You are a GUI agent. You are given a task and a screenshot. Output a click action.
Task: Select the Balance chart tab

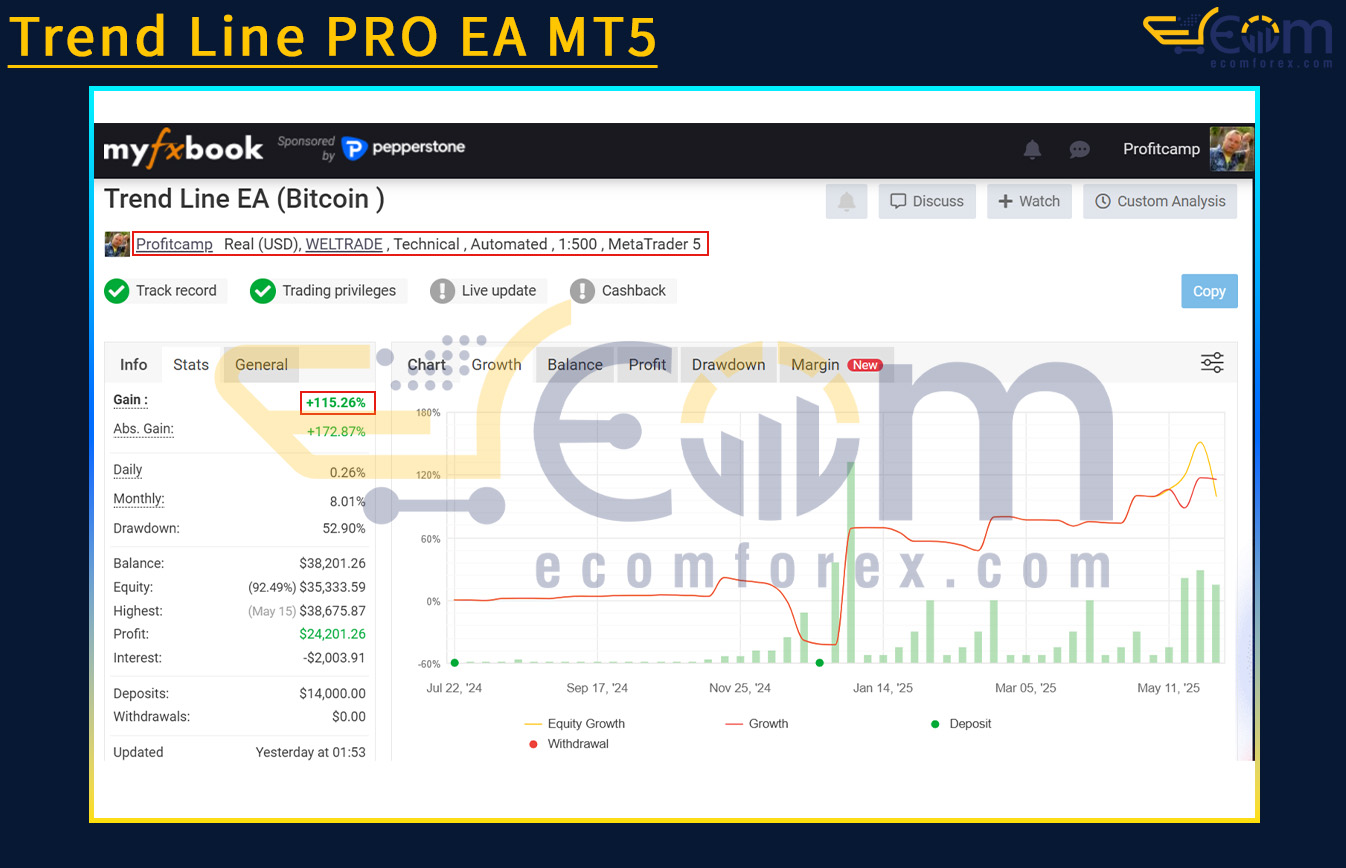[x=575, y=365]
